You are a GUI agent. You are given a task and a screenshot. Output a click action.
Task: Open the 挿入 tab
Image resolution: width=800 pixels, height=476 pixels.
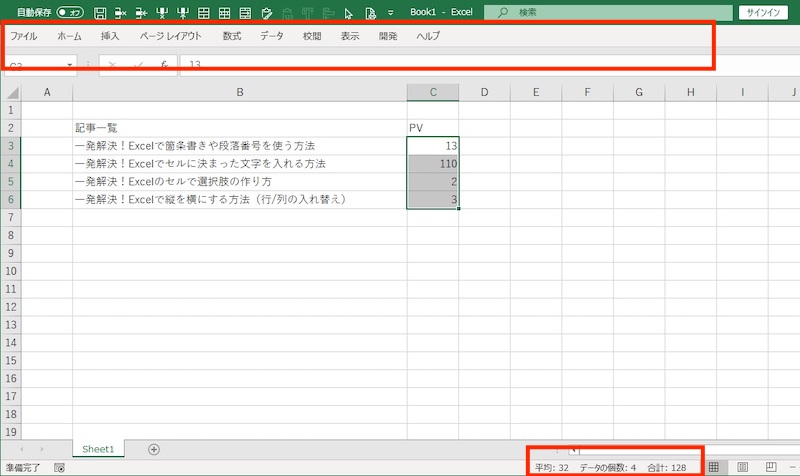(110, 36)
